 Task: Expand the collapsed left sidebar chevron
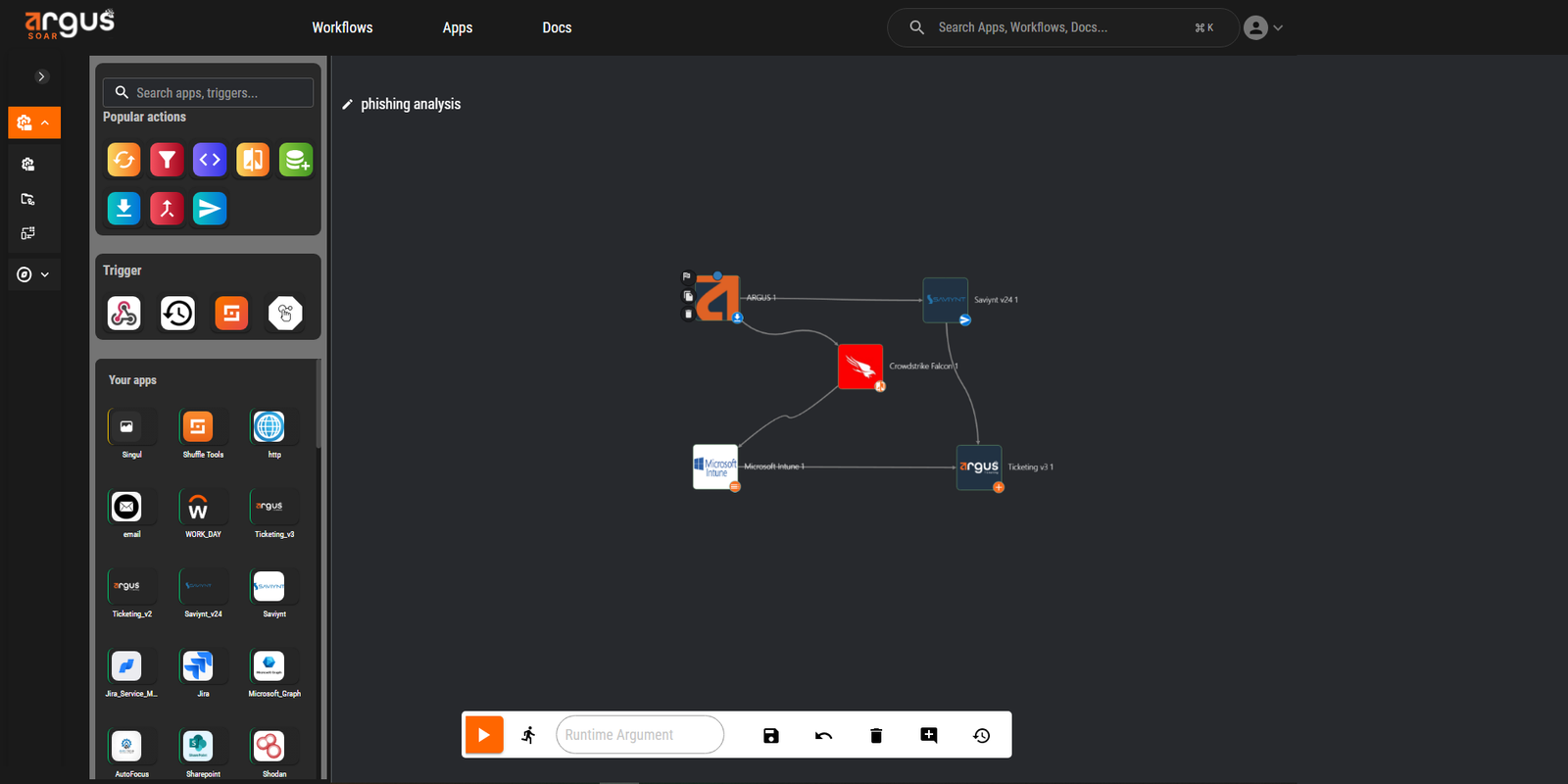pyautogui.click(x=41, y=76)
